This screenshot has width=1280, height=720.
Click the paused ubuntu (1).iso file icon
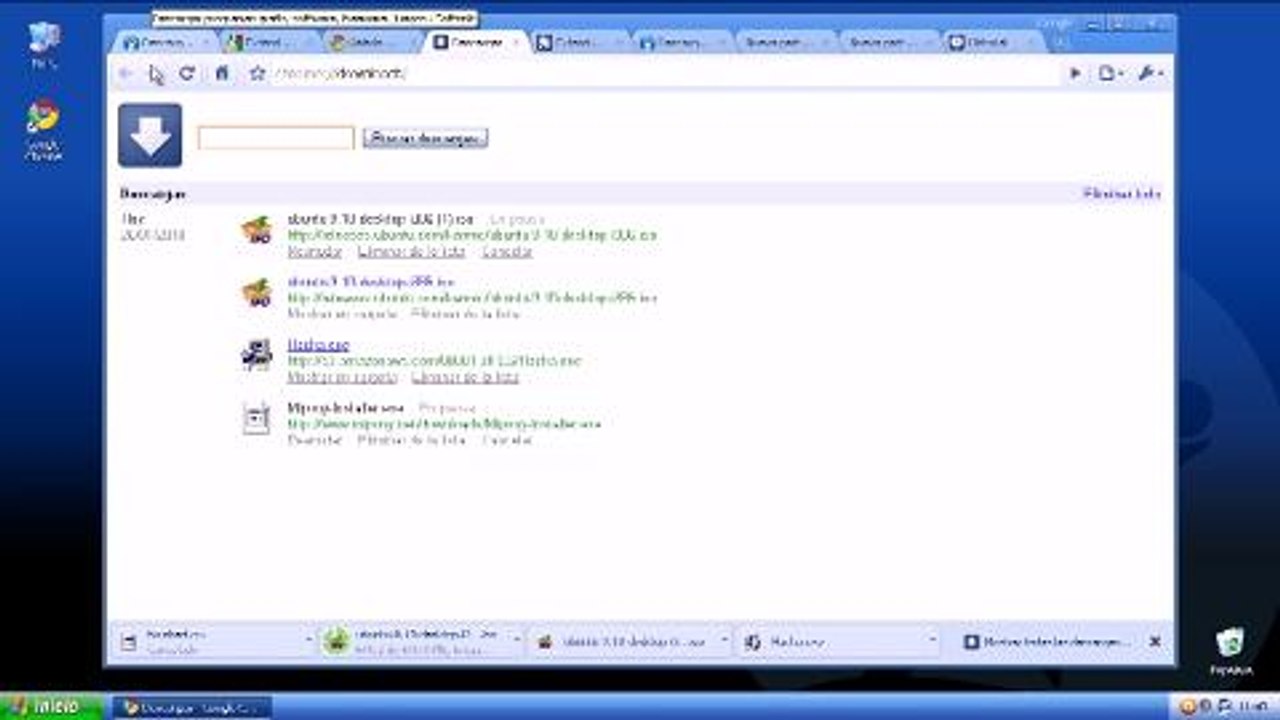(x=257, y=230)
